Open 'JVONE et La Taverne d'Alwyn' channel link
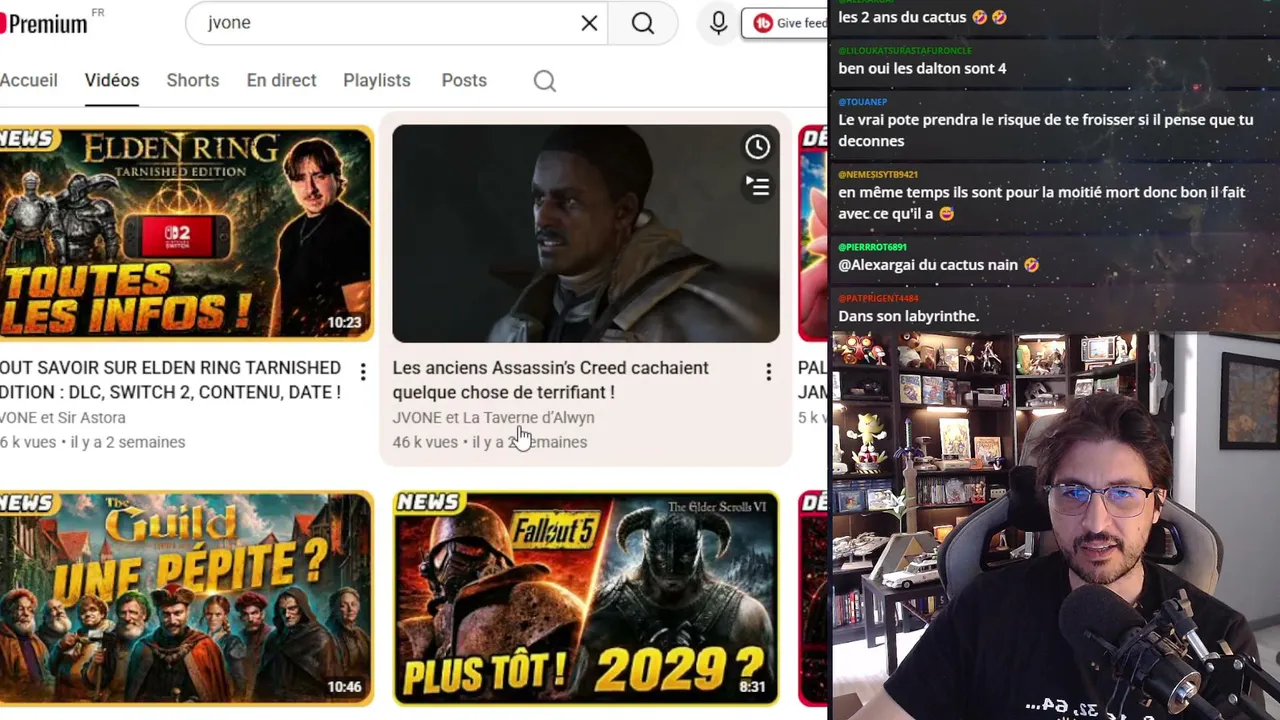The width and height of the screenshot is (1280, 720). click(x=493, y=418)
